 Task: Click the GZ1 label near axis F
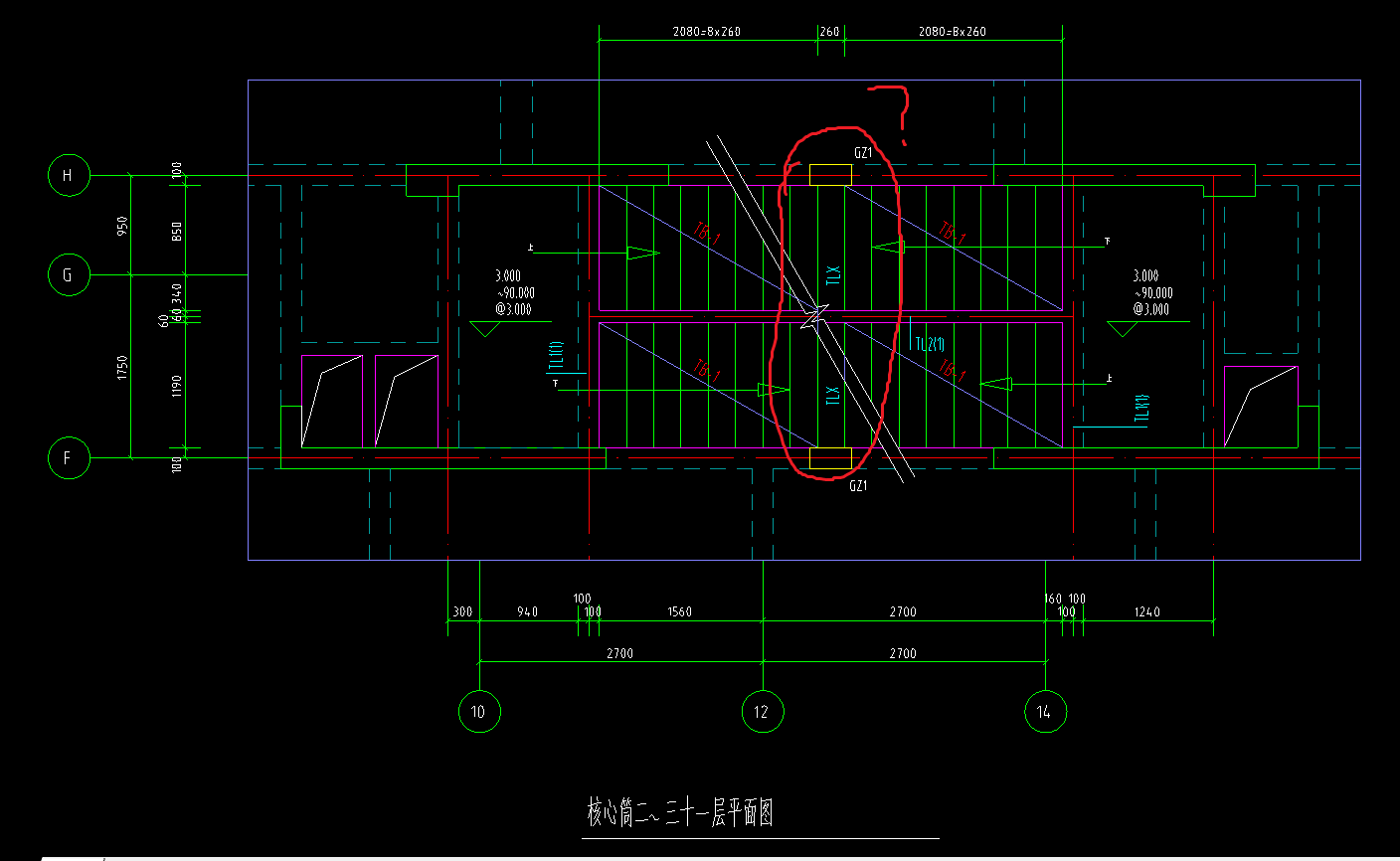(858, 486)
